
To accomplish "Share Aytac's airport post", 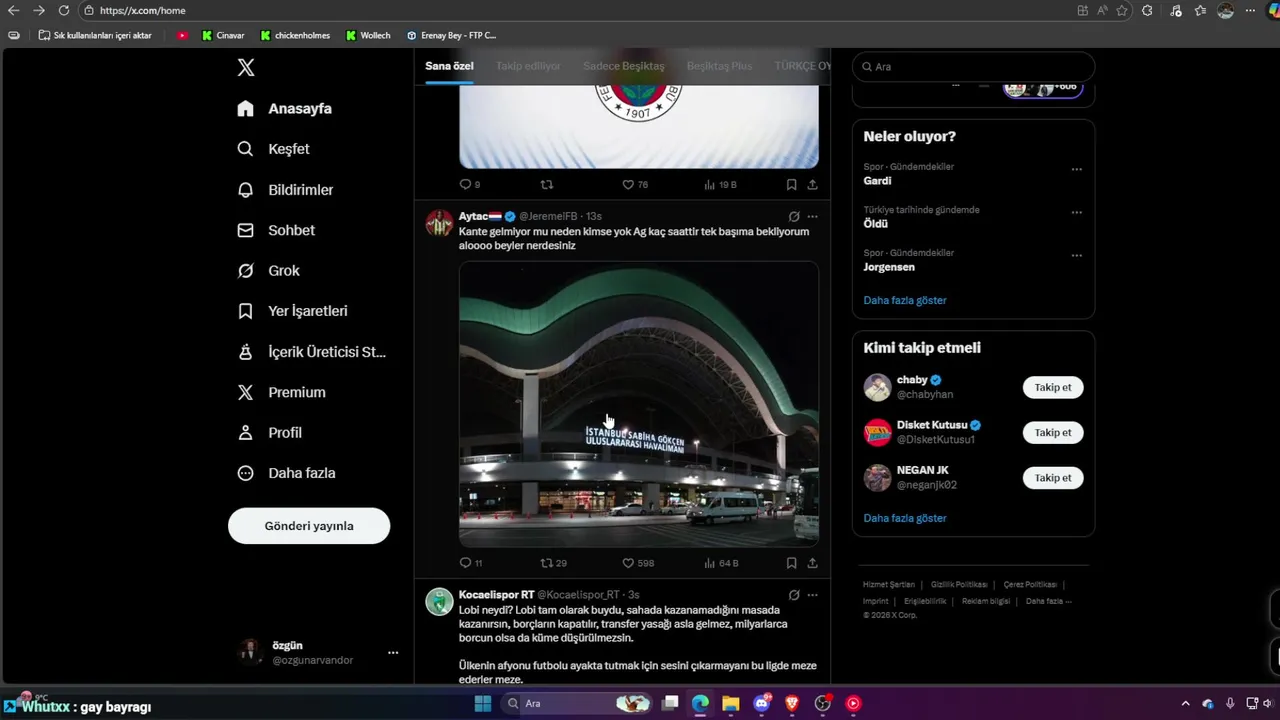I will (812, 563).
